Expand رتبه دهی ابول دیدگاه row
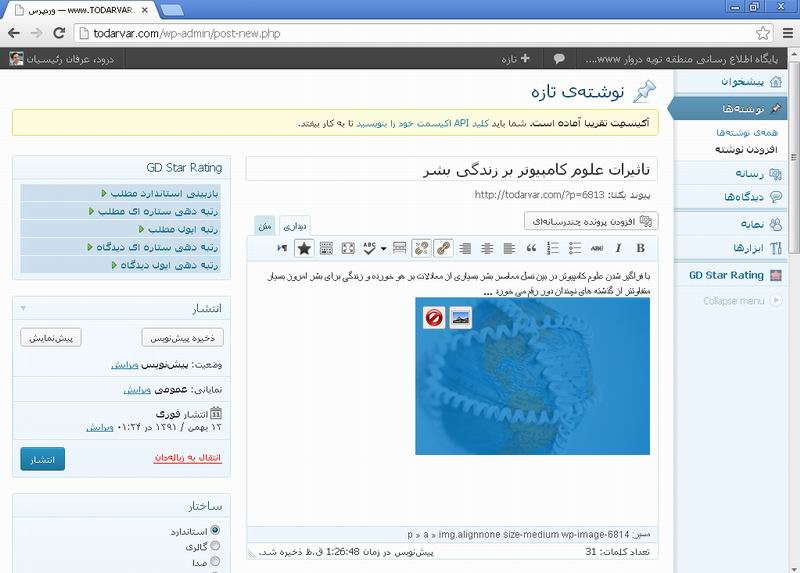Image resolution: width=800 pixels, height=573 pixels. [x=121, y=265]
